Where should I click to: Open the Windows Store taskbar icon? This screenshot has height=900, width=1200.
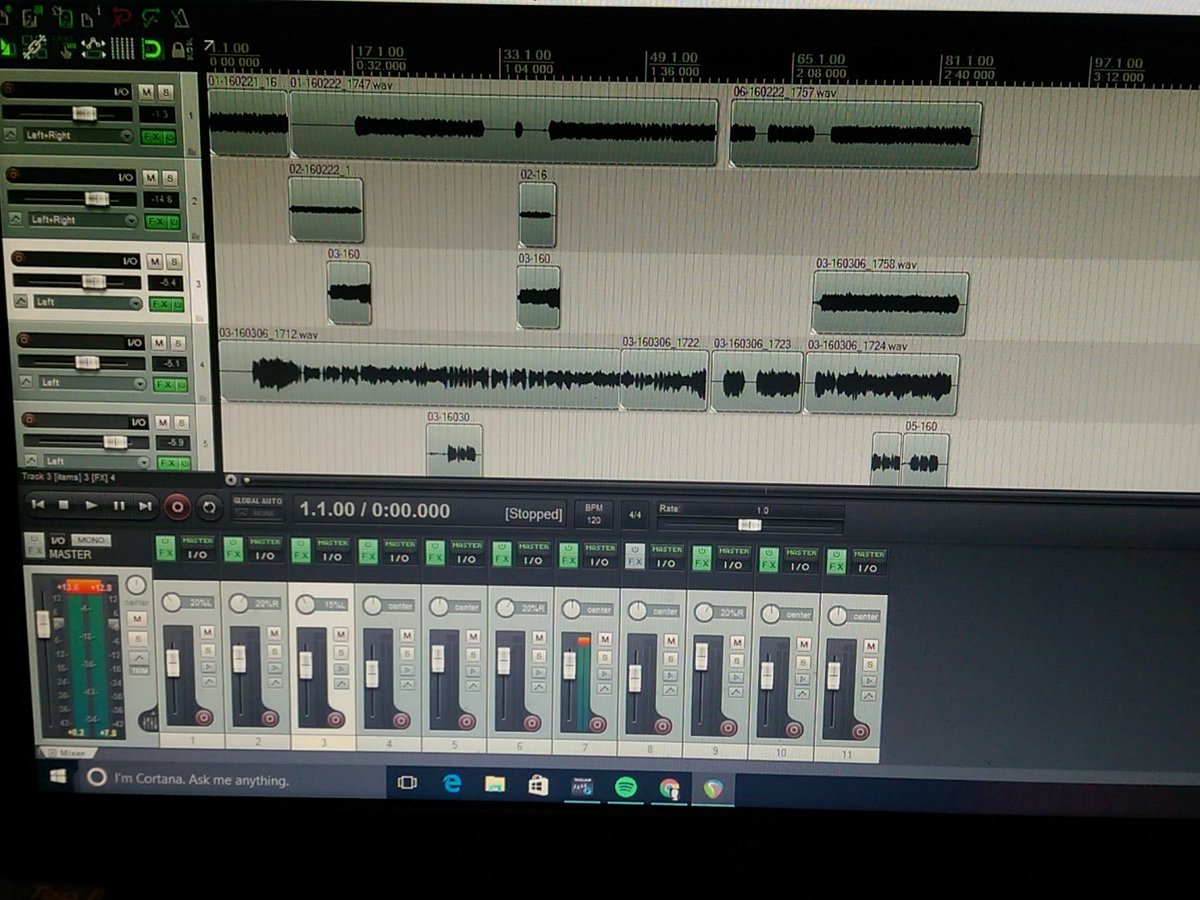click(x=538, y=786)
